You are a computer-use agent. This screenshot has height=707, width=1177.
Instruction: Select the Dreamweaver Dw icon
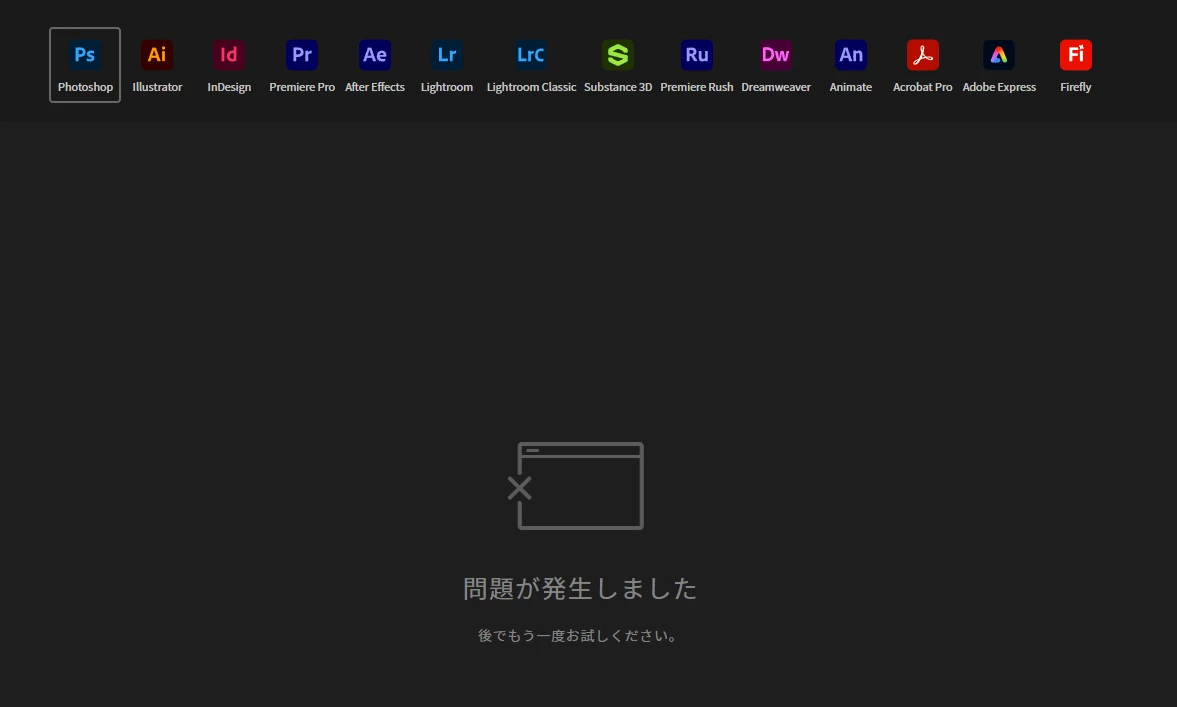pos(775,55)
